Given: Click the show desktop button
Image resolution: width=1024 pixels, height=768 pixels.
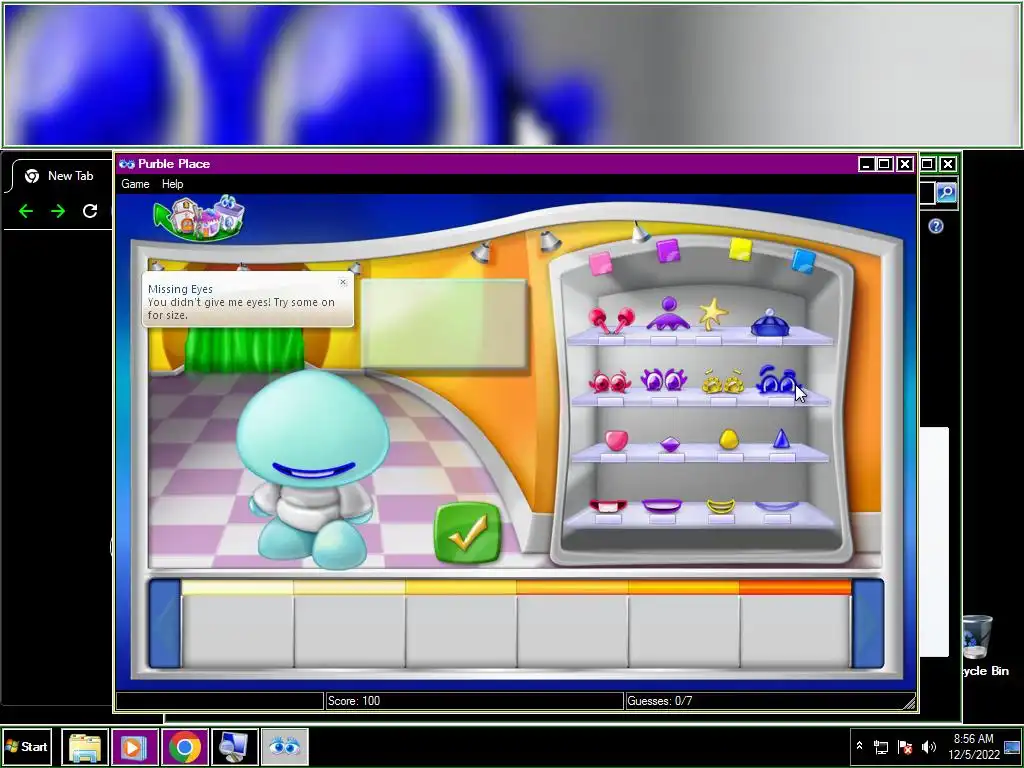Looking at the screenshot, I should click(1014, 747).
